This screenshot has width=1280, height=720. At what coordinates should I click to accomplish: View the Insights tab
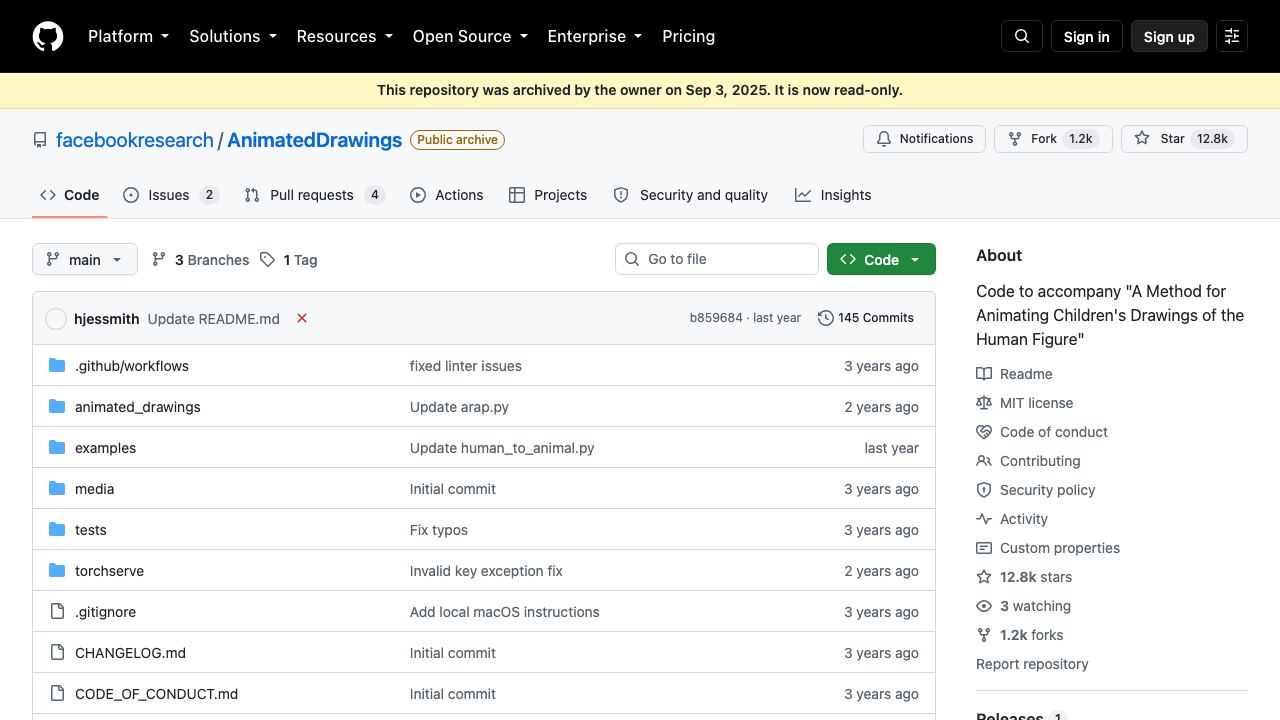coord(833,195)
